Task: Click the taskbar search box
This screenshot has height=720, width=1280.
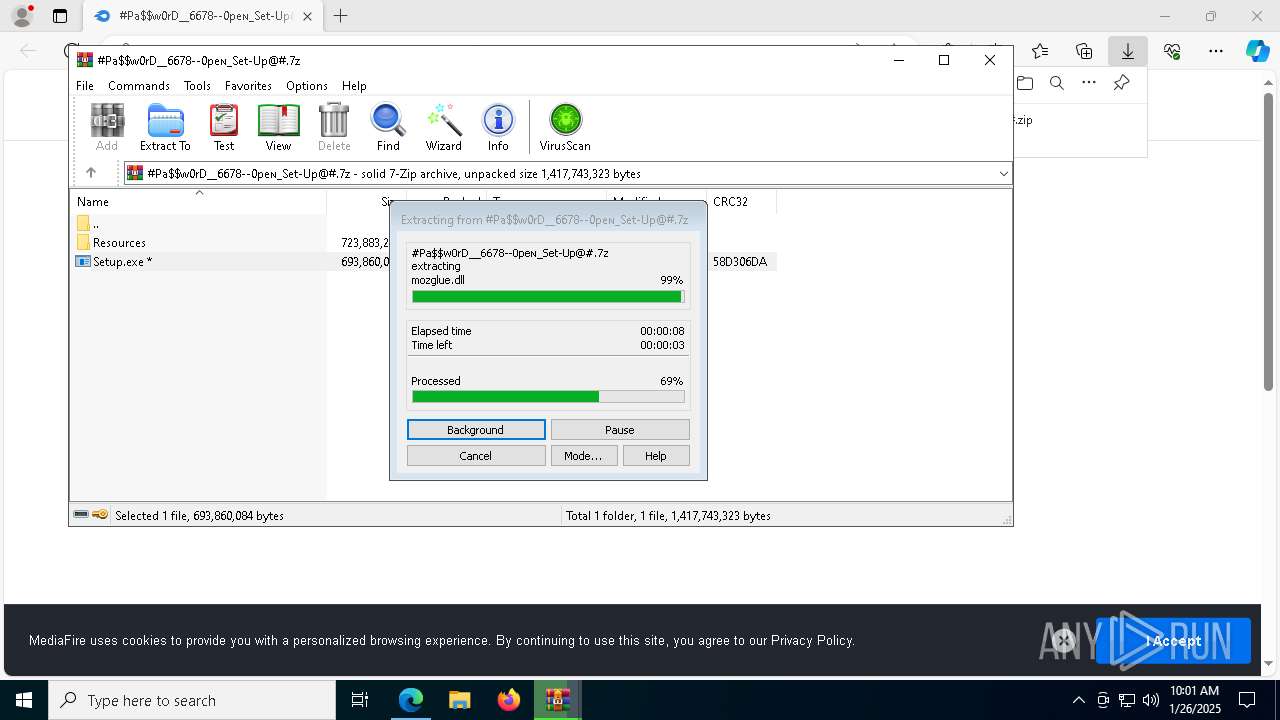Action: tap(192, 700)
